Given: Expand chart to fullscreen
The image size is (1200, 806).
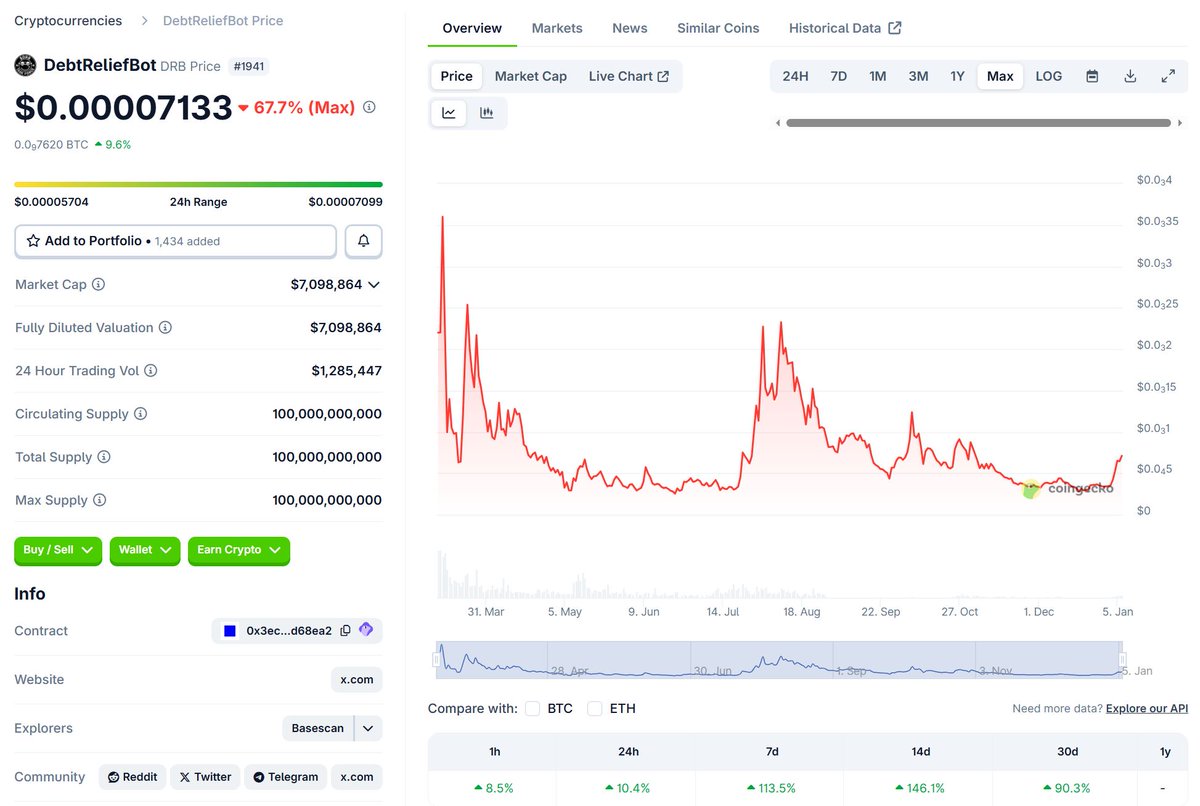Looking at the screenshot, I should tap(1168, 76).
